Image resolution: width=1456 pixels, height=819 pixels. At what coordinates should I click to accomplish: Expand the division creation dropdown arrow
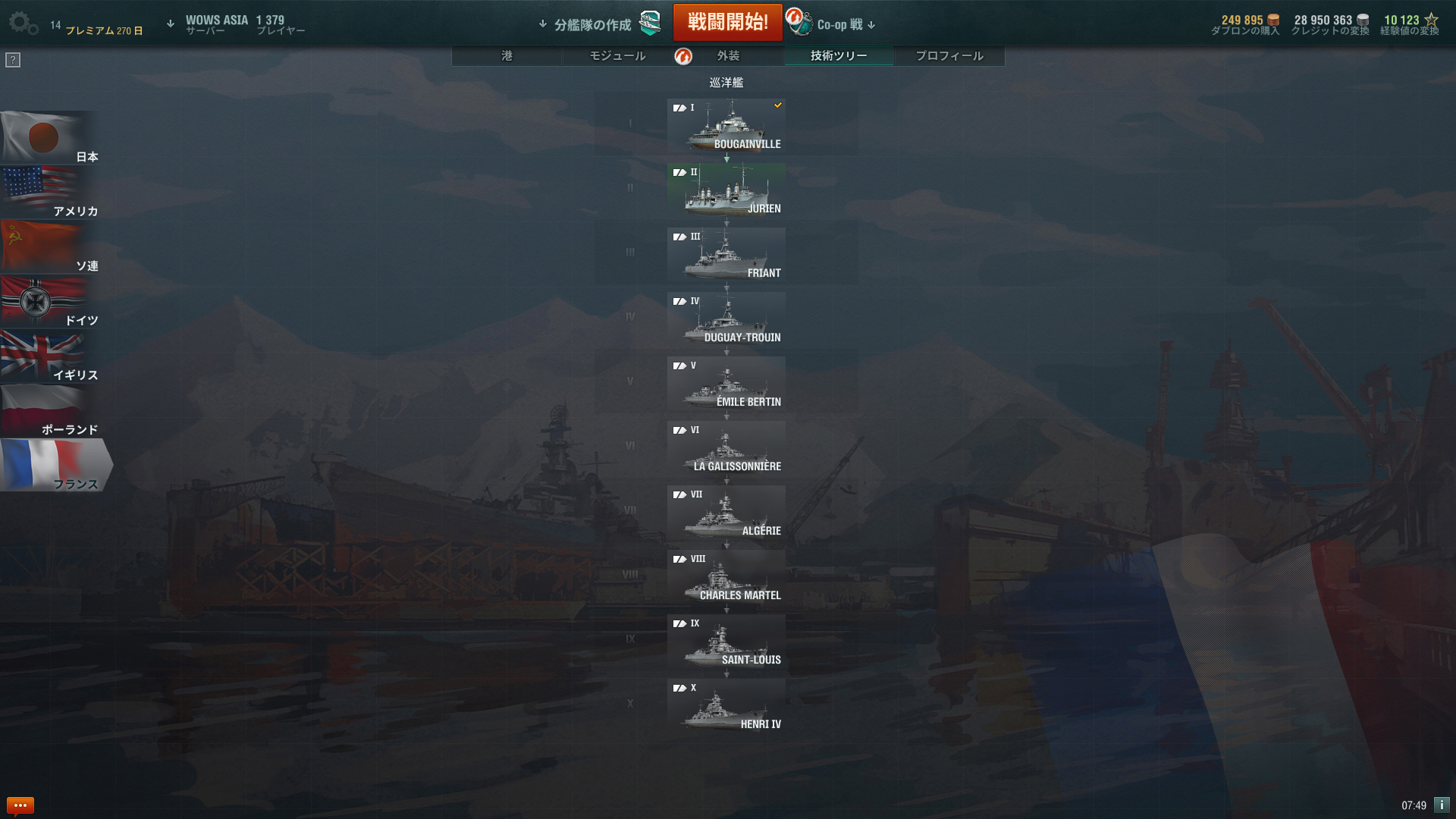click(543, 24)
